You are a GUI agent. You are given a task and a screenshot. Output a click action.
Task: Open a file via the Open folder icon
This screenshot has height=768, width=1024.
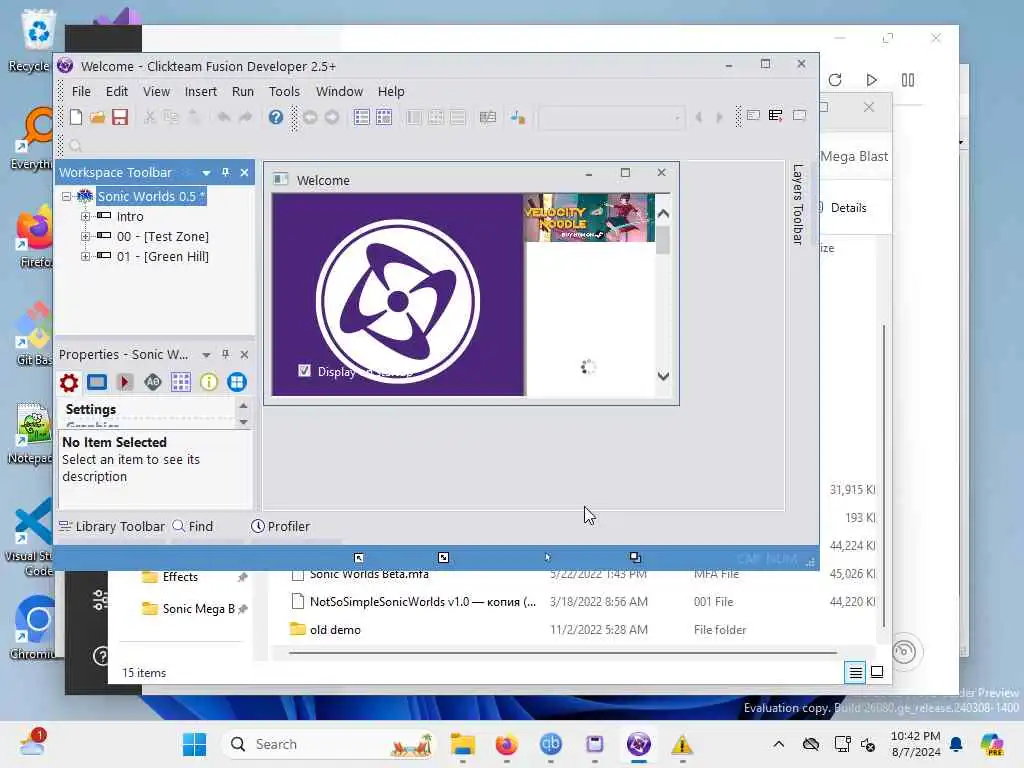[x=97, y=117]
